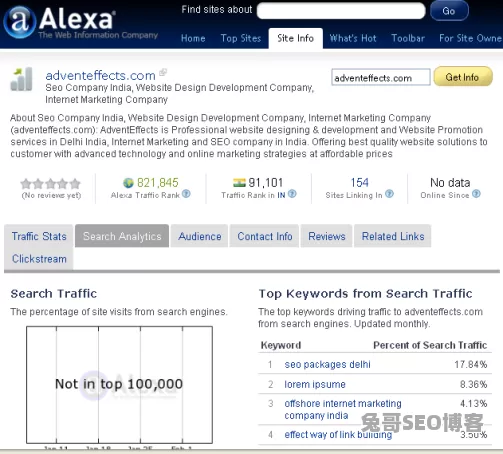This screenshot has height=454, width=503.
Task: Open help icon for Sites Linking In
Action: [389, 194]
